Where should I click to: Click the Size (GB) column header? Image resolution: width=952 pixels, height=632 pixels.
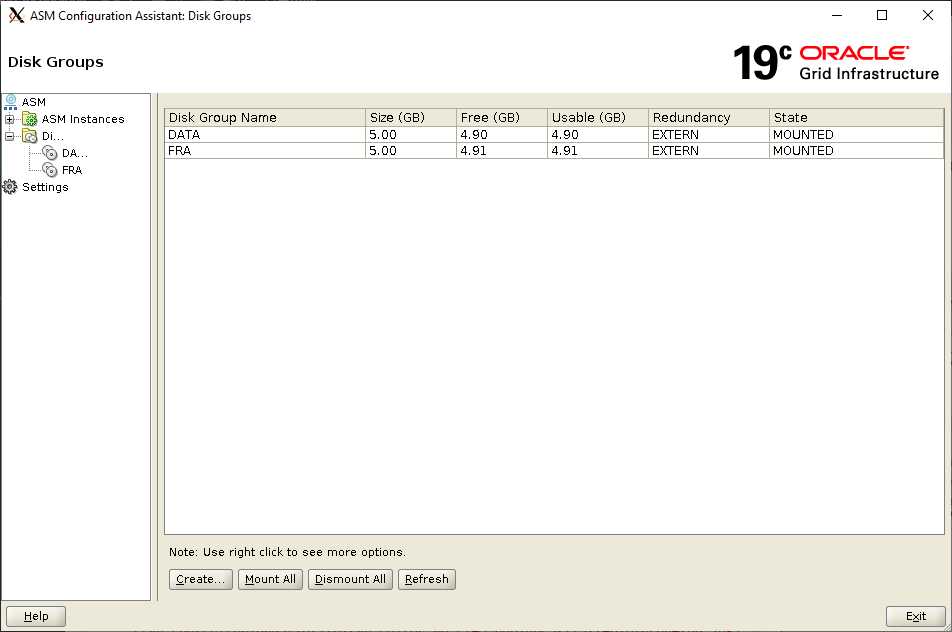click(x=411, y=117)
